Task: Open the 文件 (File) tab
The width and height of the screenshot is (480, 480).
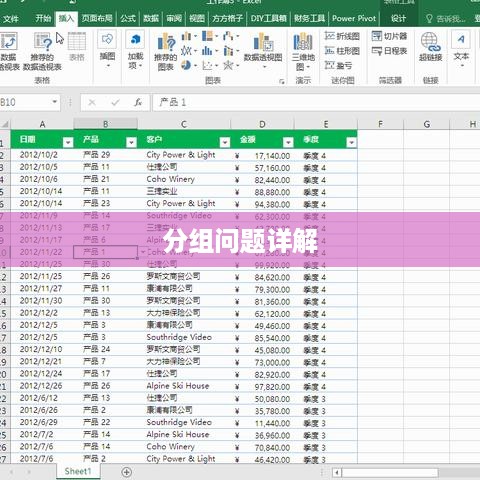Action: (10, 19)
